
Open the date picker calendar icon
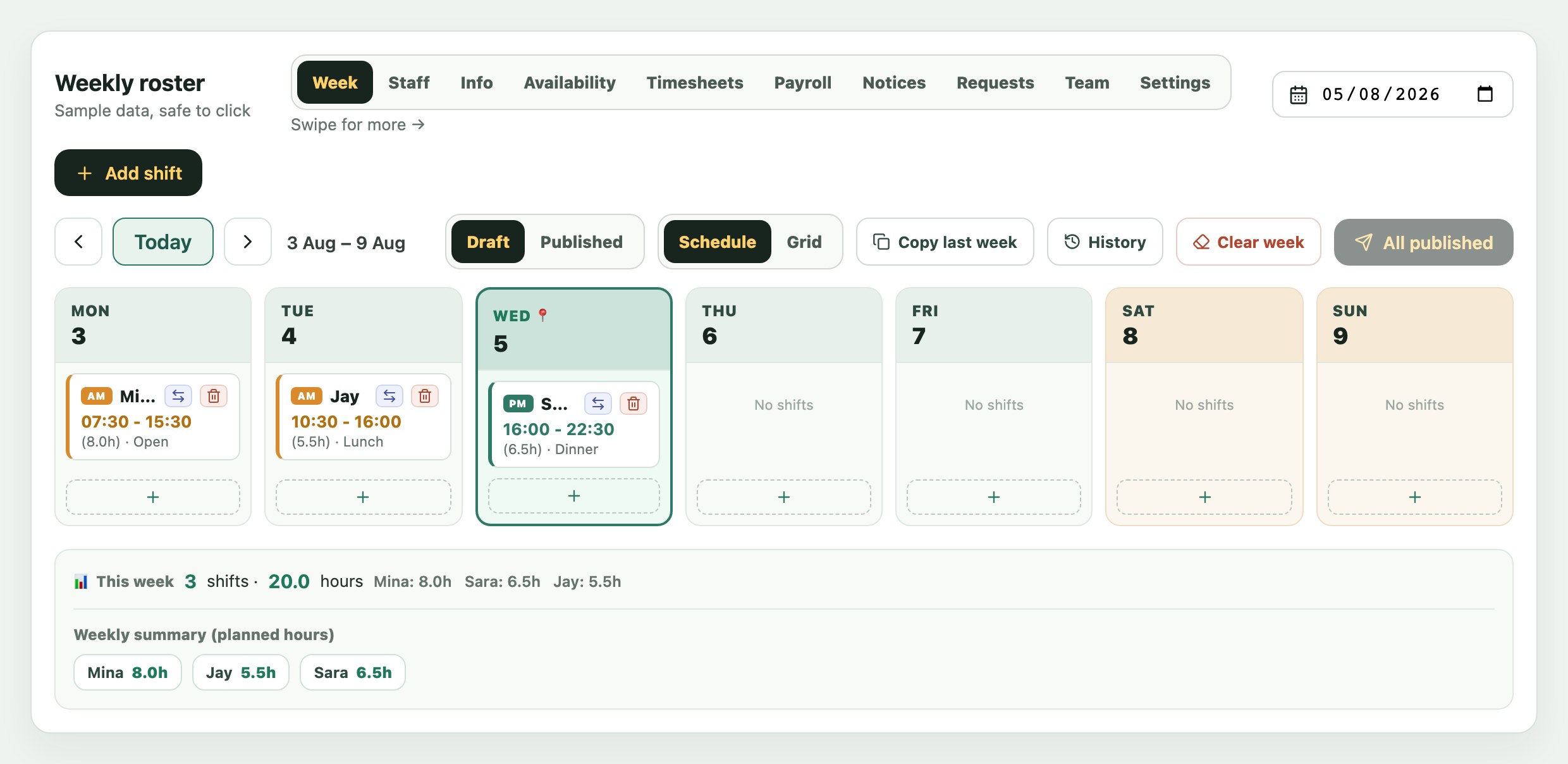(1485, 94)
